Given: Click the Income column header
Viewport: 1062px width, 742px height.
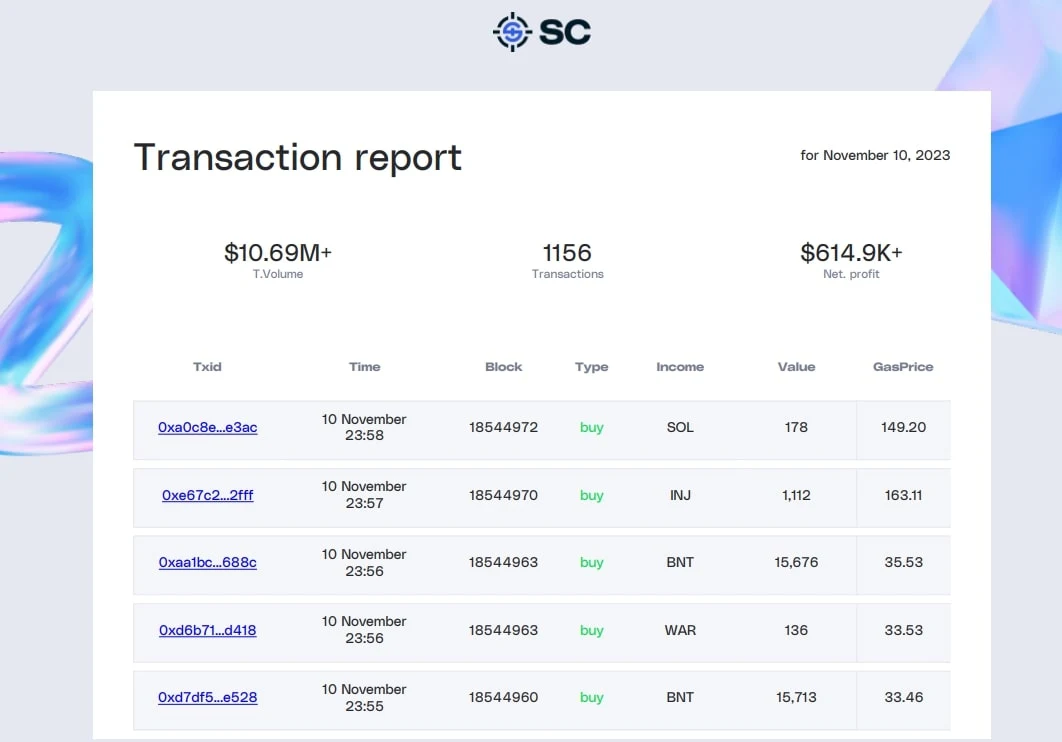Looking at the screenshot, I should coord(680,366).
